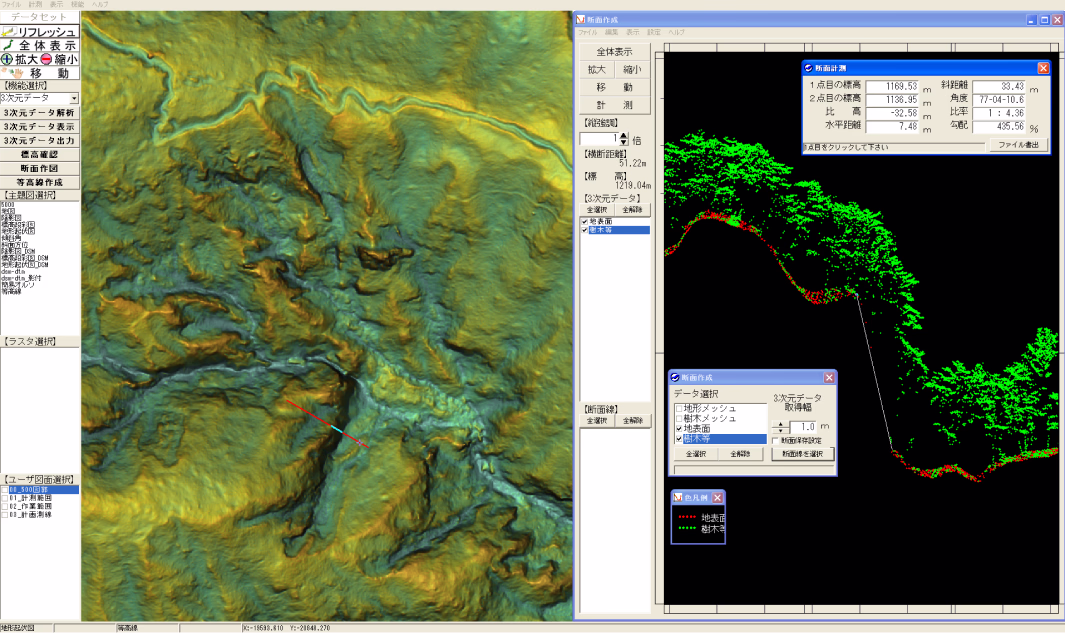
Task: Uncheck 地表面 in the 3次元データ list
Action: tap(585, 221)
